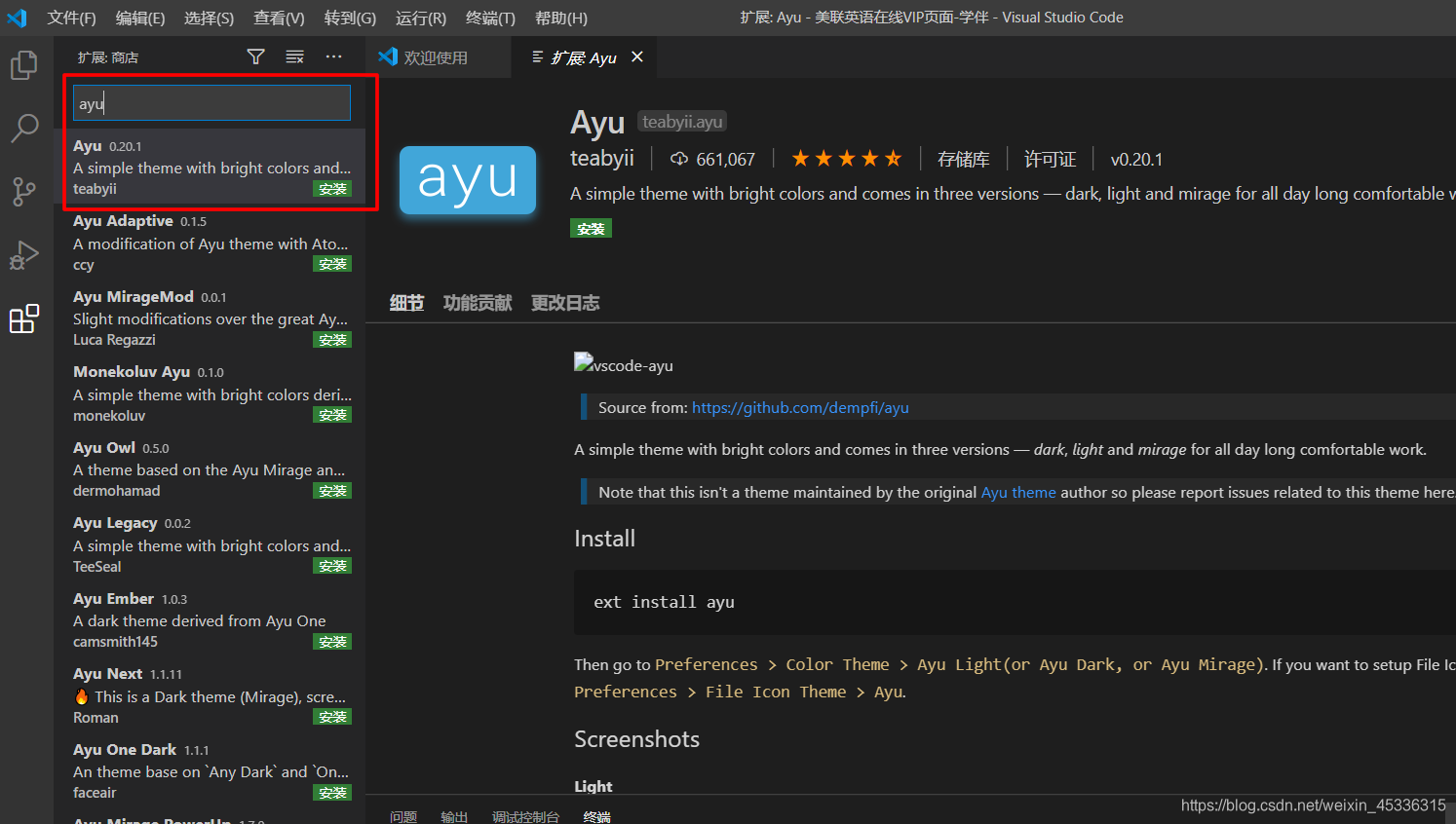The image size is (1456, 824).
Task: Select Ayu Legacy in the extension list
Action: 210,544
